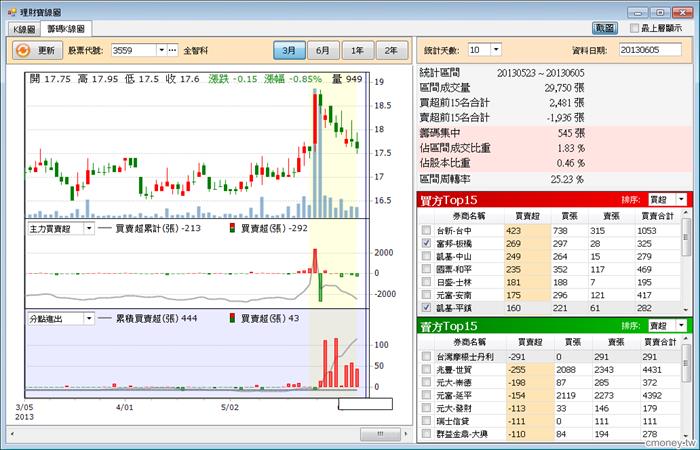Click the 累積買賣超(張) 444 line legend
Image resolution: width=700 pixels, height=450 pixels.
coord(104,318)
